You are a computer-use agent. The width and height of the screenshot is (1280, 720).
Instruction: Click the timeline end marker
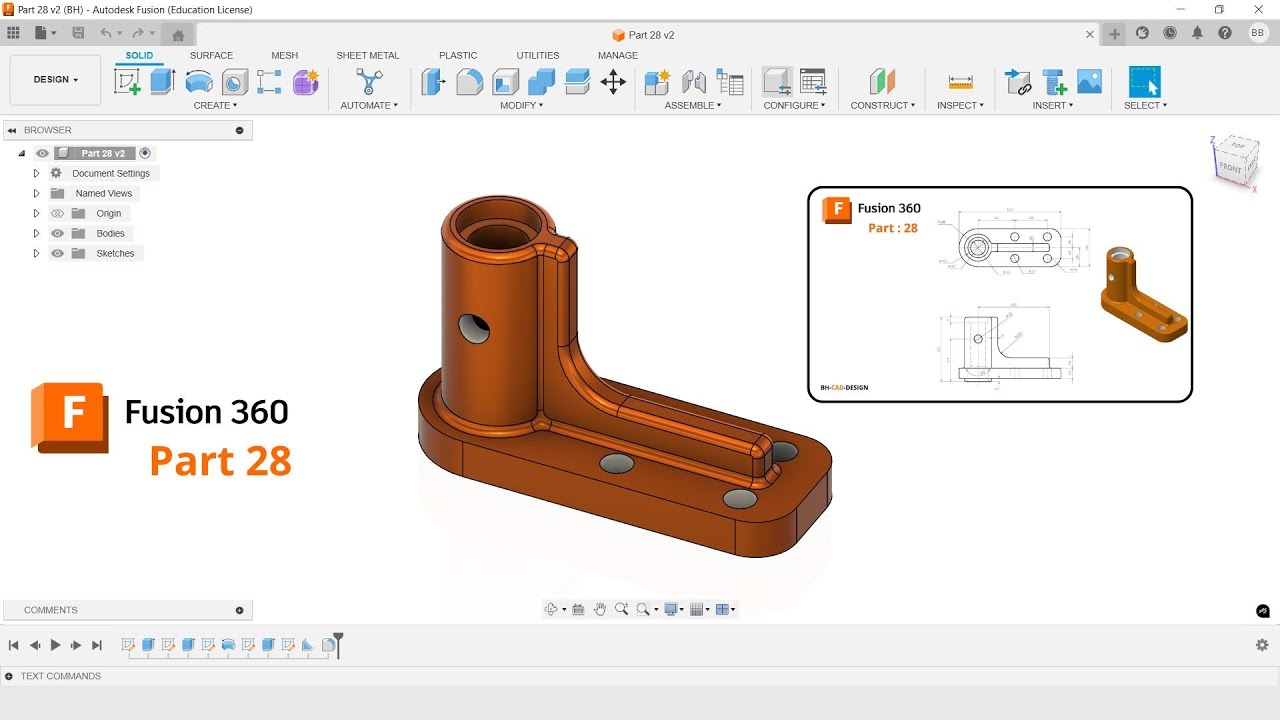click(338, 644)
